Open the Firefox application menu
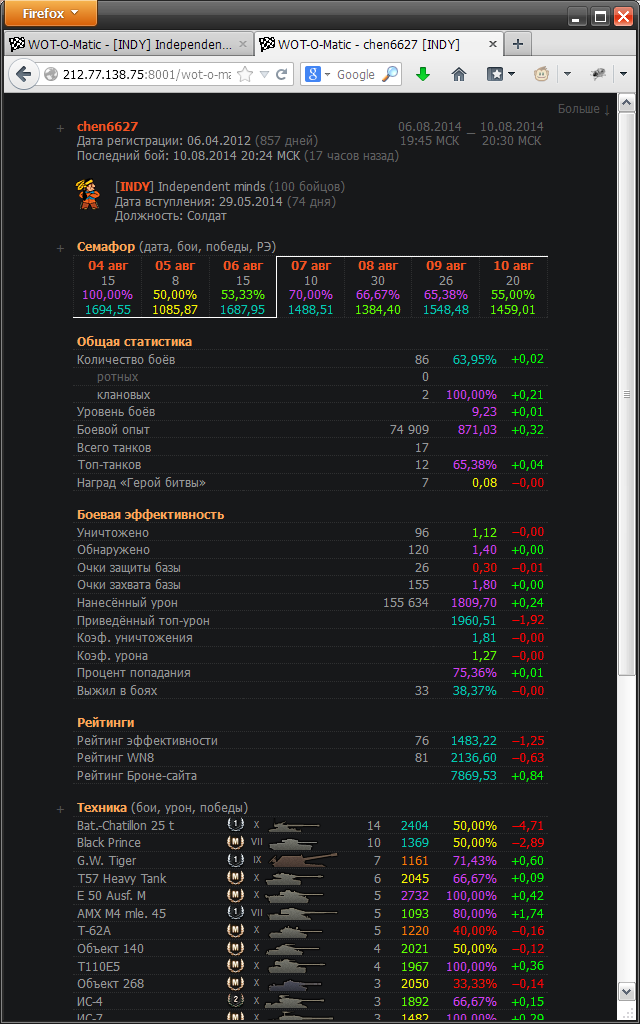 50,14
